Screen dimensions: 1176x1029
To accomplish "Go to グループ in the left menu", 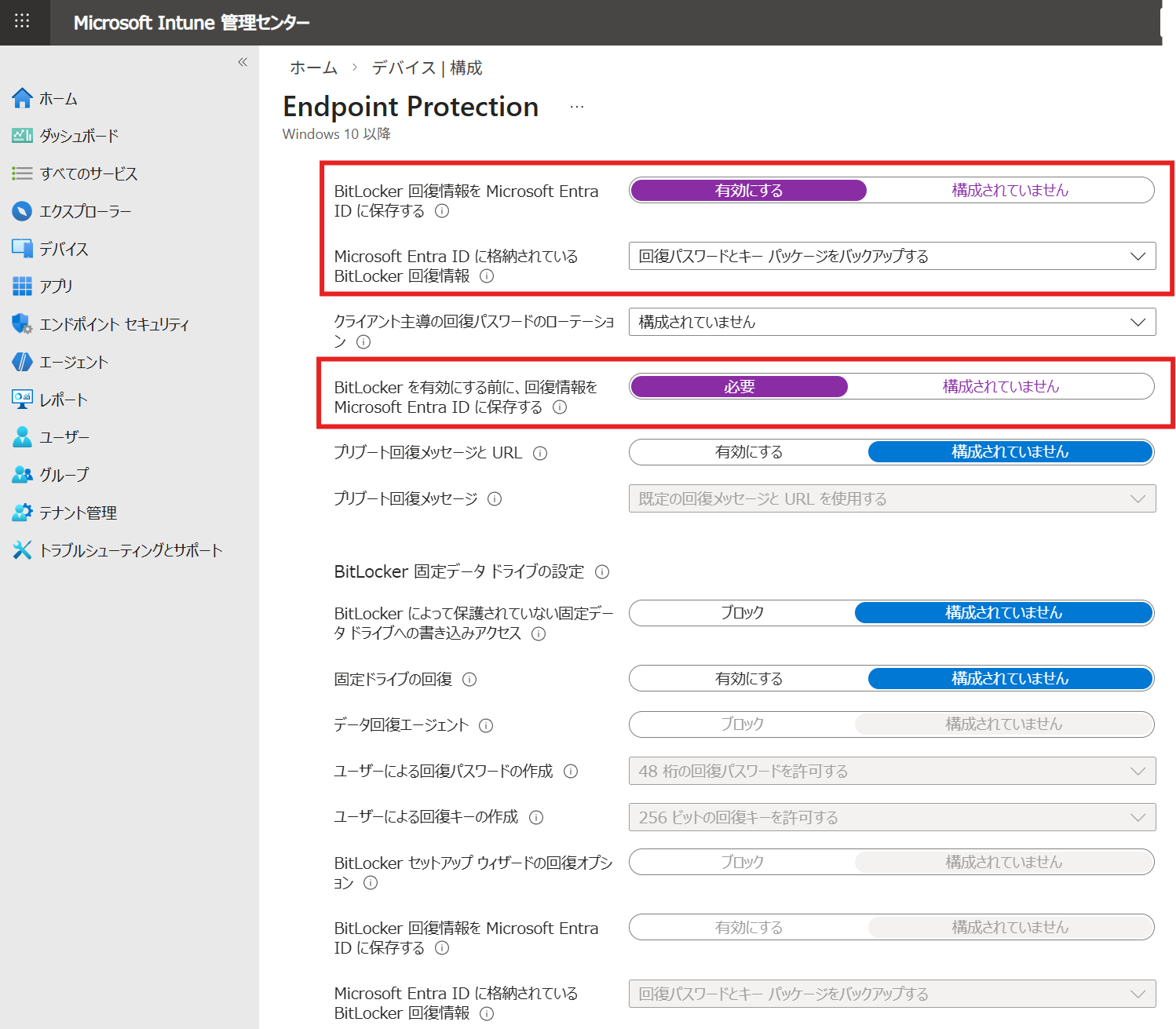I will coord(64,475).
